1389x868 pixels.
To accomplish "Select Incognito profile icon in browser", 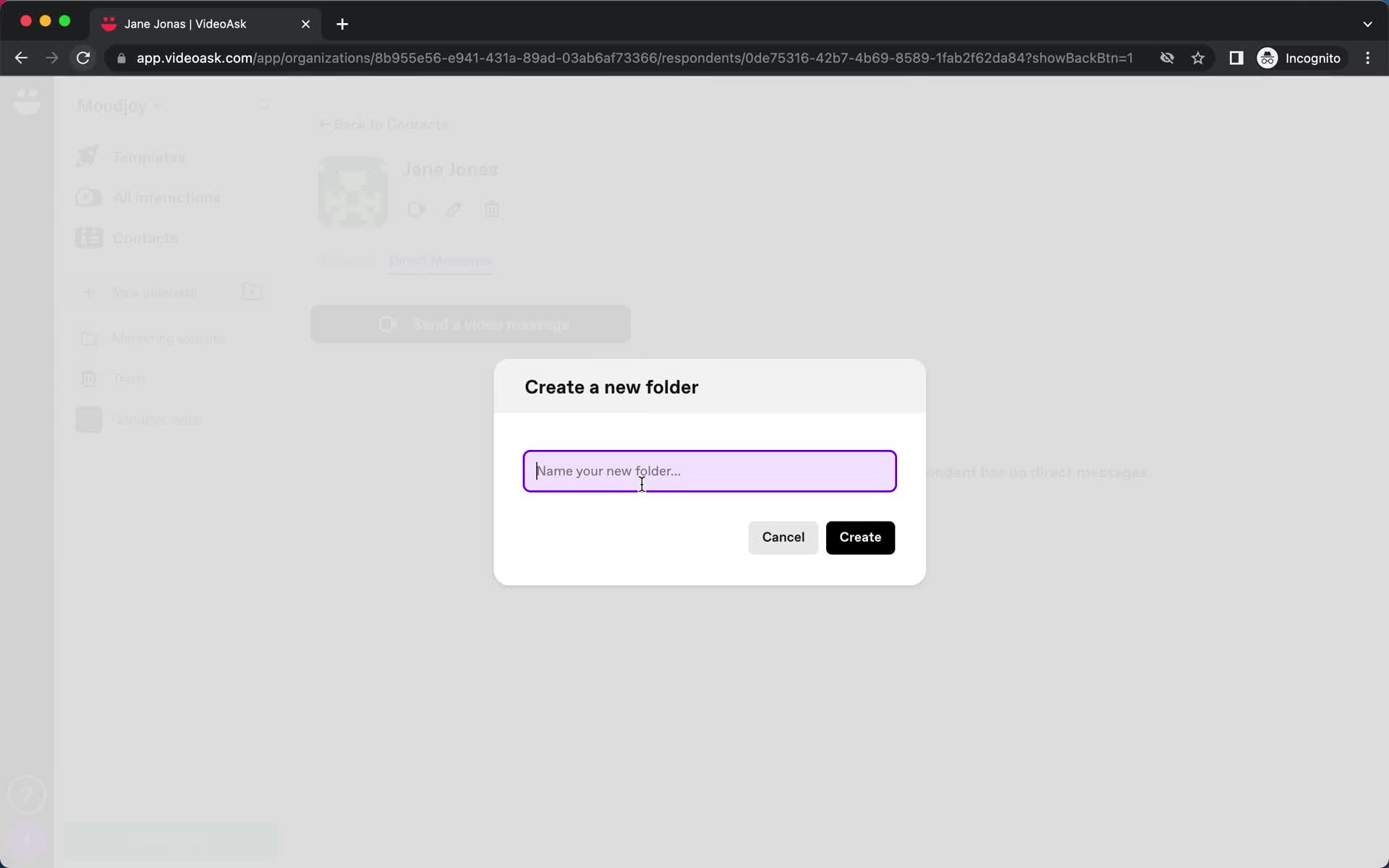I will coord(1267,58).
